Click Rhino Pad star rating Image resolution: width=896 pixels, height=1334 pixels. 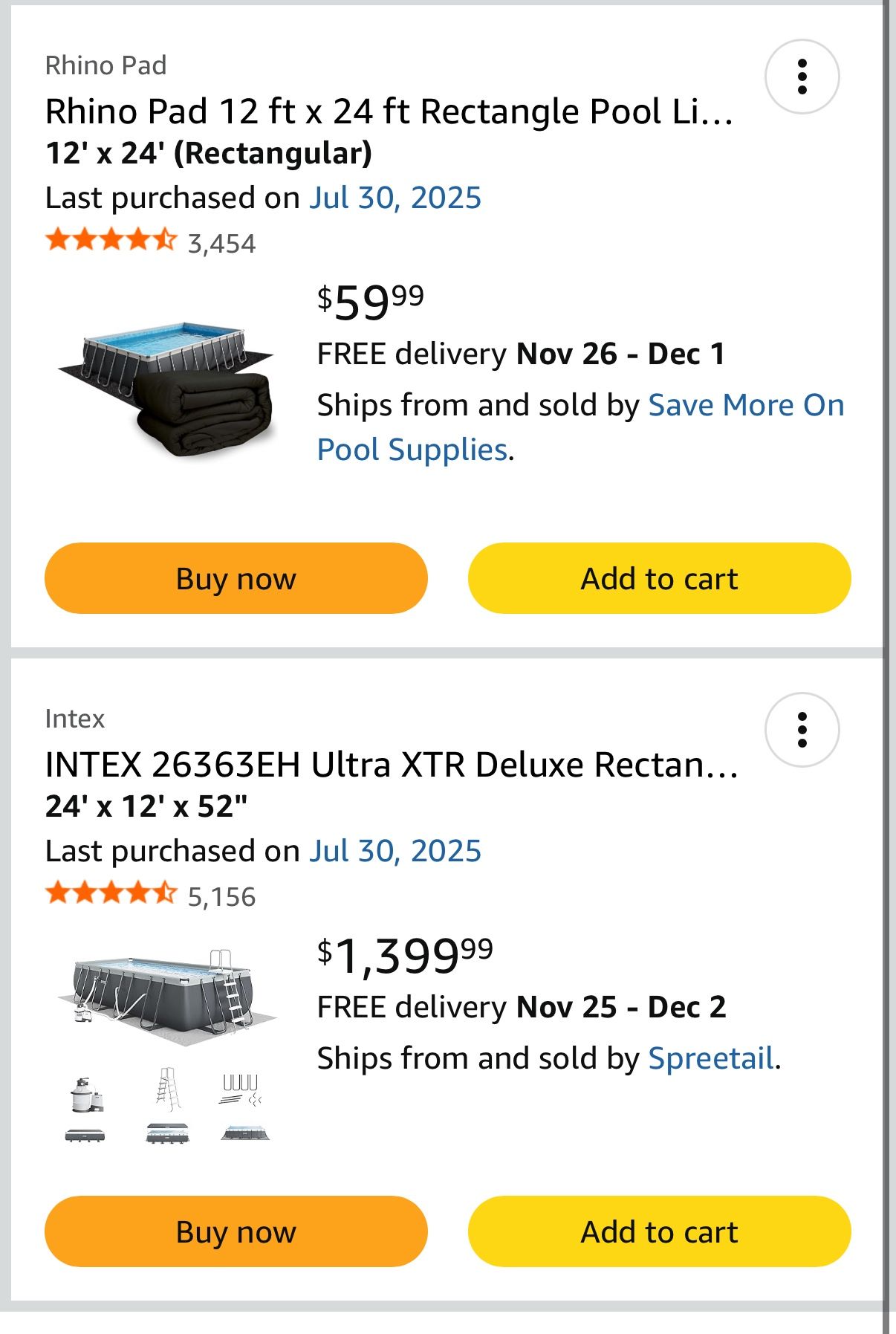[x=111, y=241]
